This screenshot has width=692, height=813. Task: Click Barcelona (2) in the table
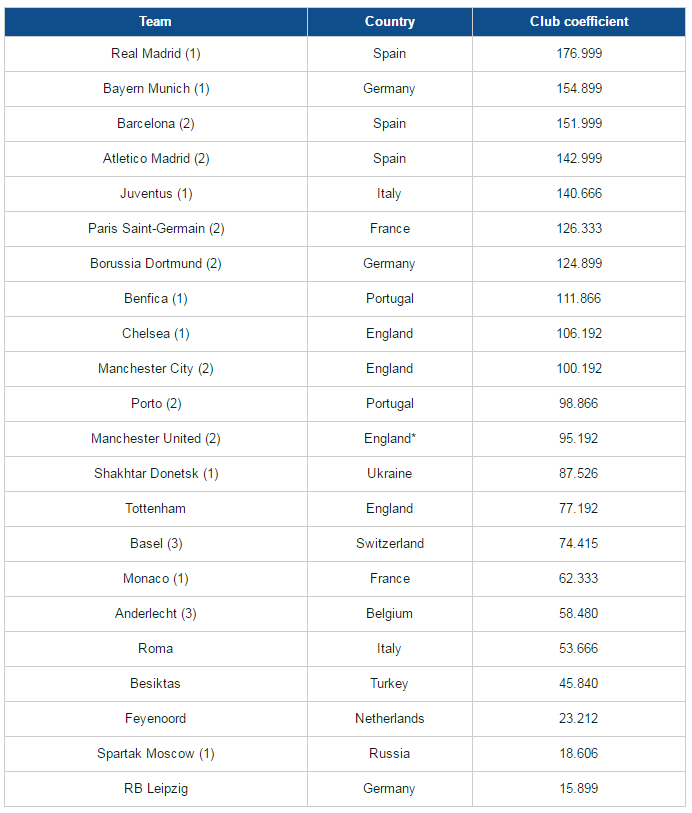pos(156,123)
